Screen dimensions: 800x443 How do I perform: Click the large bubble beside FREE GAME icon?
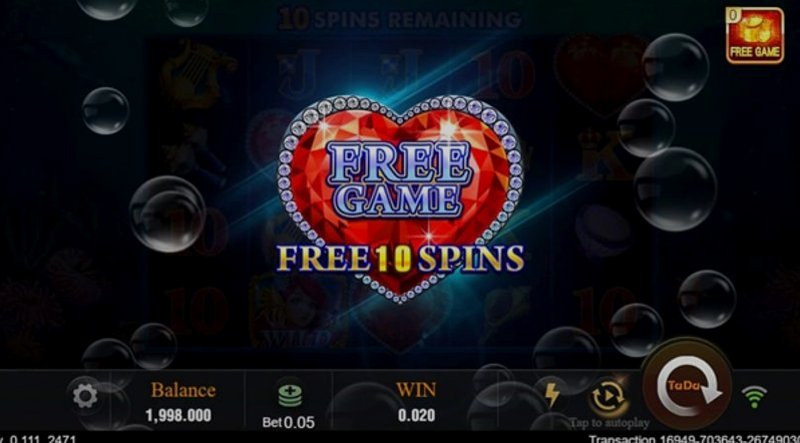tap(676, 67)
